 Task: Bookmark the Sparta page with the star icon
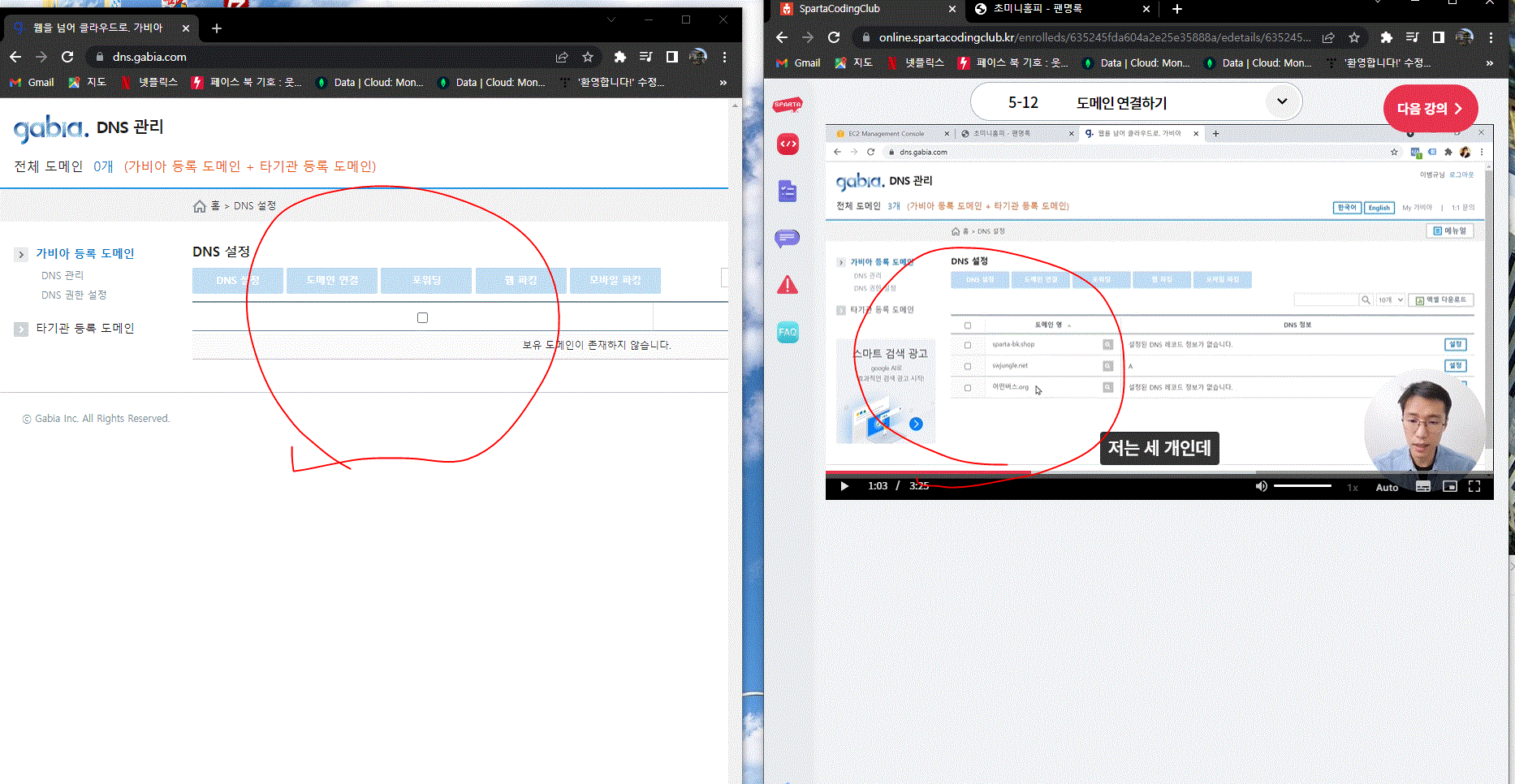(x=1354, y=37)
